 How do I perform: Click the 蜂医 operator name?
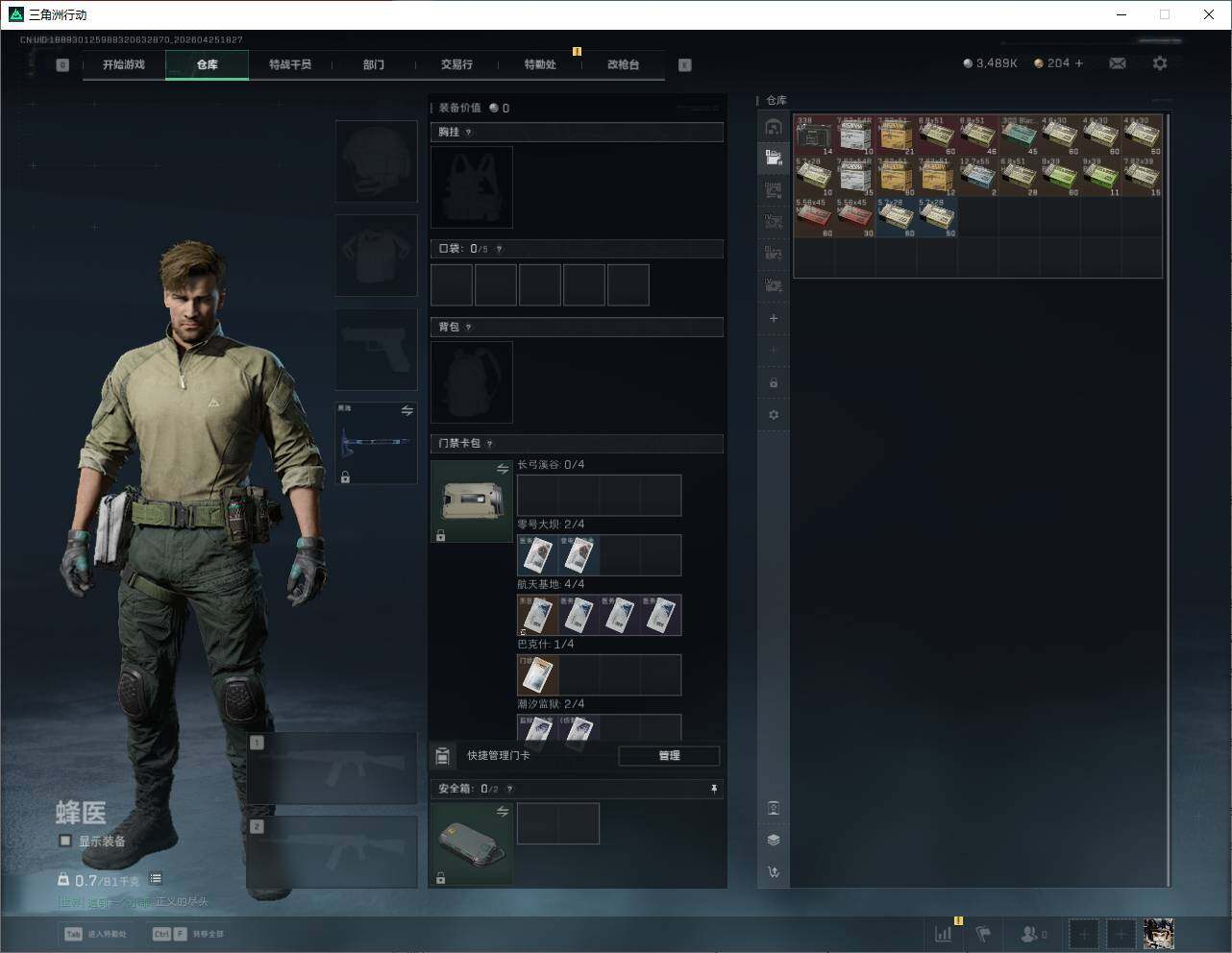tap(81, 813)
